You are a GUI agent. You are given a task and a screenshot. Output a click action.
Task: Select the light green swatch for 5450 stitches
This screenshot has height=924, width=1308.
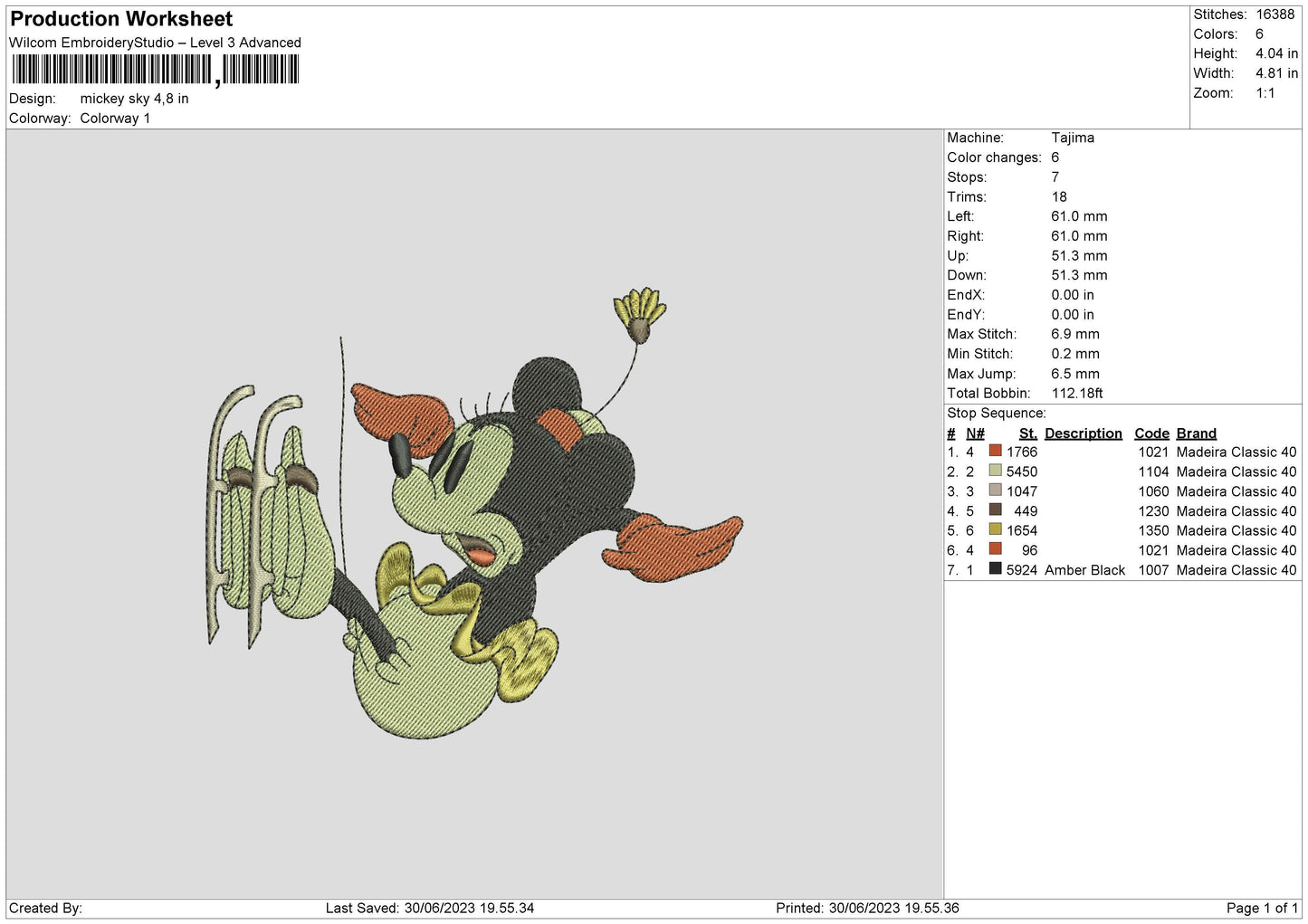(x=995, y=471)
